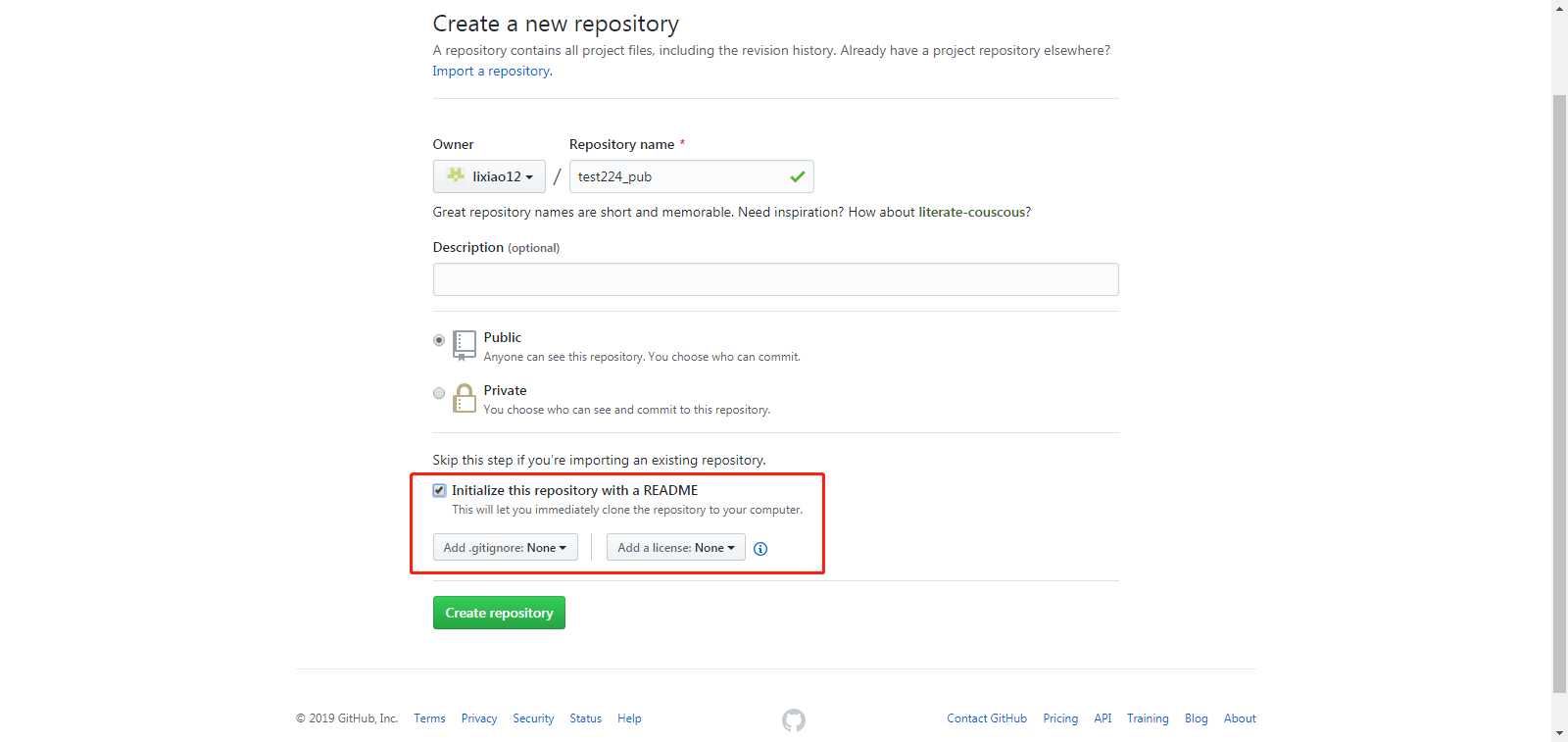The height and width of the screenshot is (742, 1568).
Task: Open the Training footer link
Action: (1148, 718)
